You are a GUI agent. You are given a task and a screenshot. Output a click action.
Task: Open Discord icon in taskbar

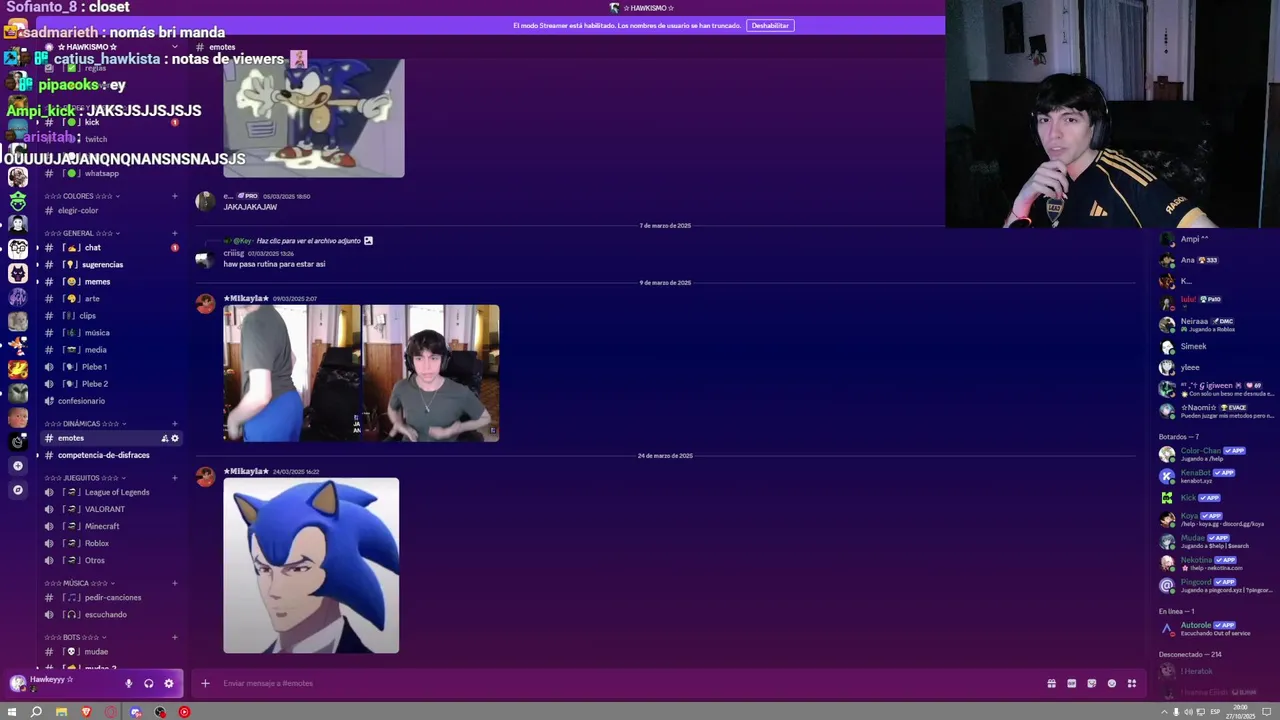point(136,712)
